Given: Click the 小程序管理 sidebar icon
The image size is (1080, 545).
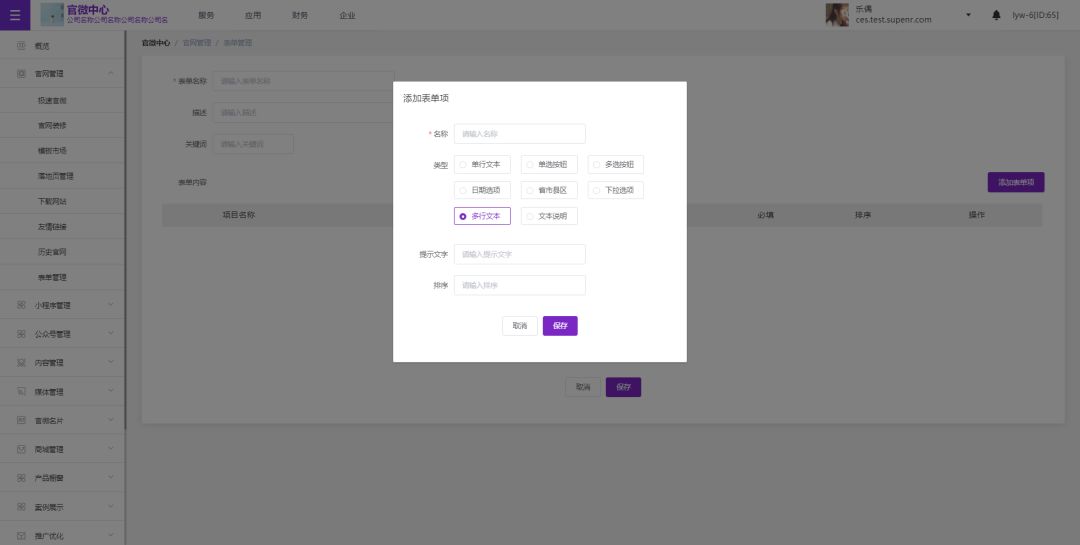Looking at the screenshot, I should (21, 306).
